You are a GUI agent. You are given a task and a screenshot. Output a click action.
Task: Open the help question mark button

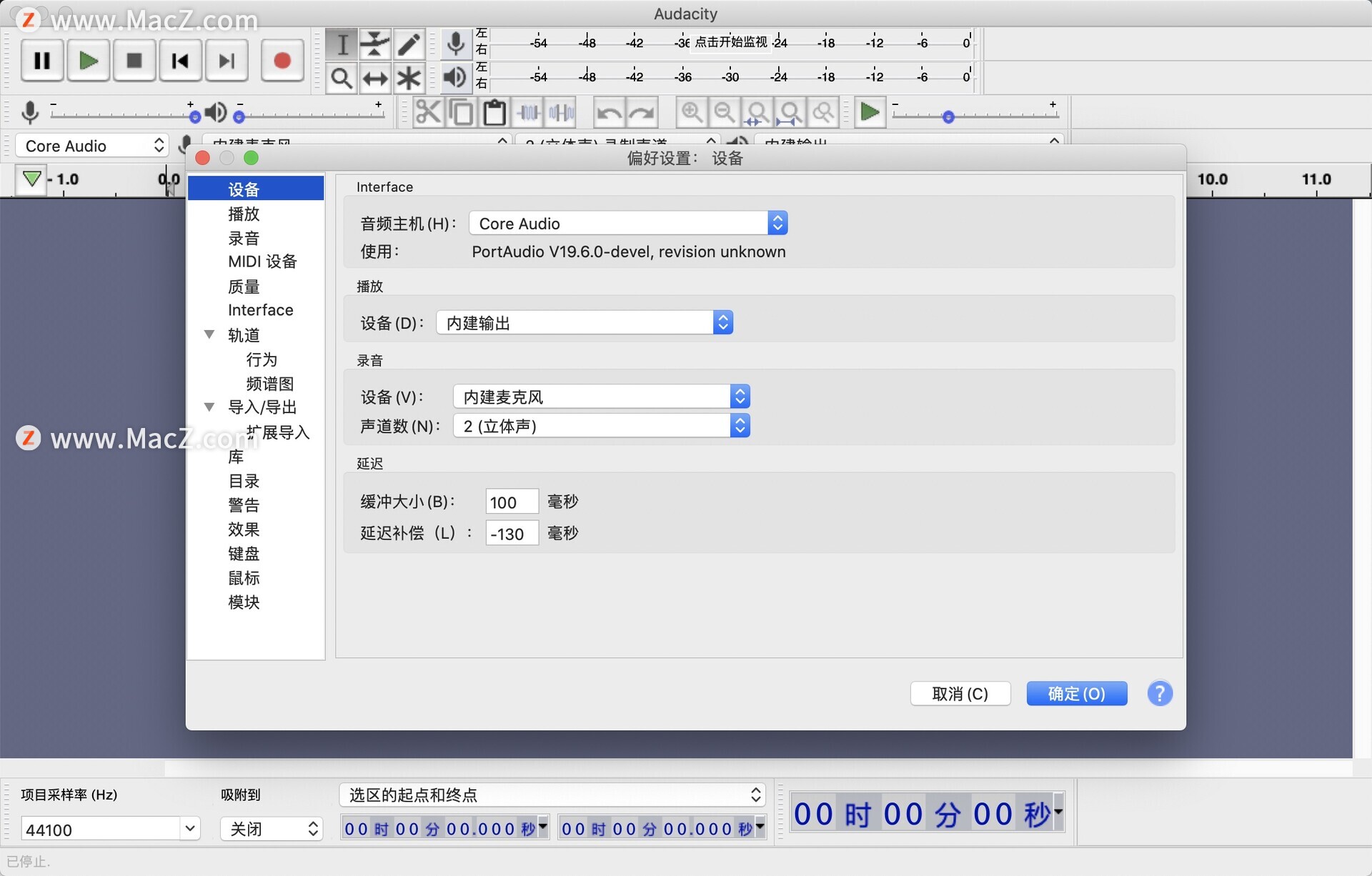1160,693
